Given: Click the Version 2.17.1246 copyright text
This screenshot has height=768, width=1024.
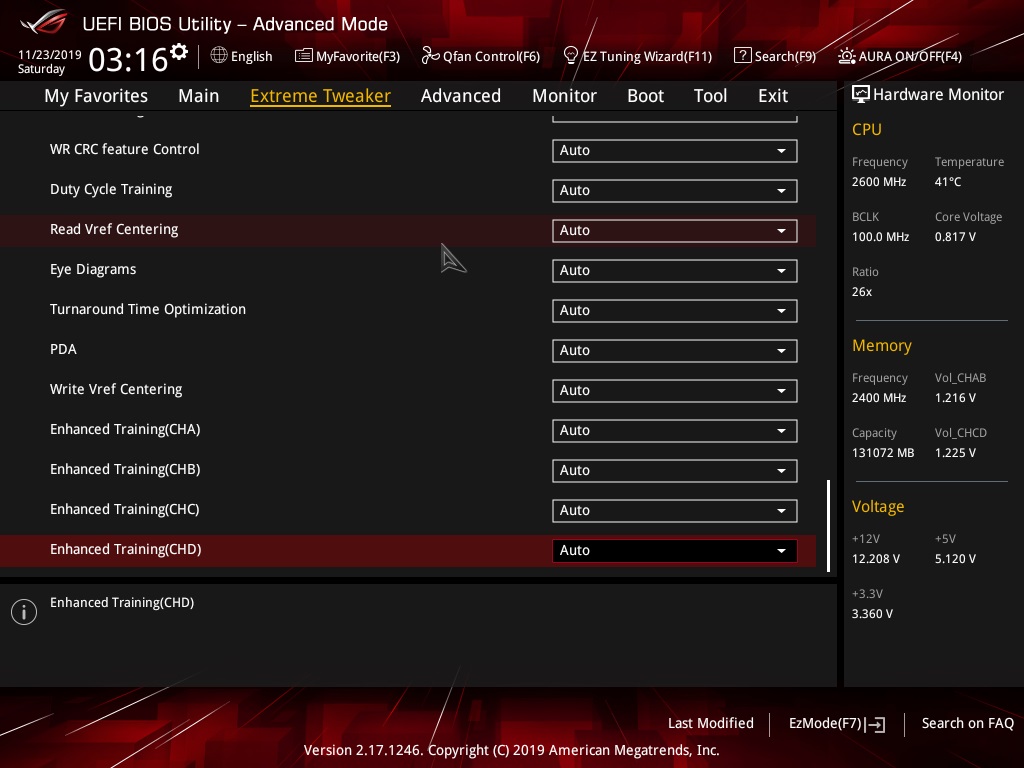Looking at the screenshot, I should 511,750.
